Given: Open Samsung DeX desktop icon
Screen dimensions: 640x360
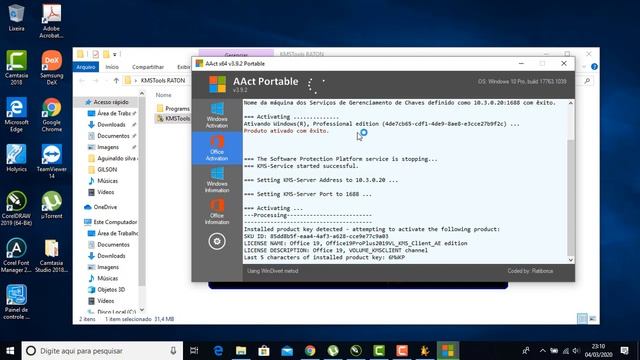Looking at the screenshot, I should click(x=51, y=68).
